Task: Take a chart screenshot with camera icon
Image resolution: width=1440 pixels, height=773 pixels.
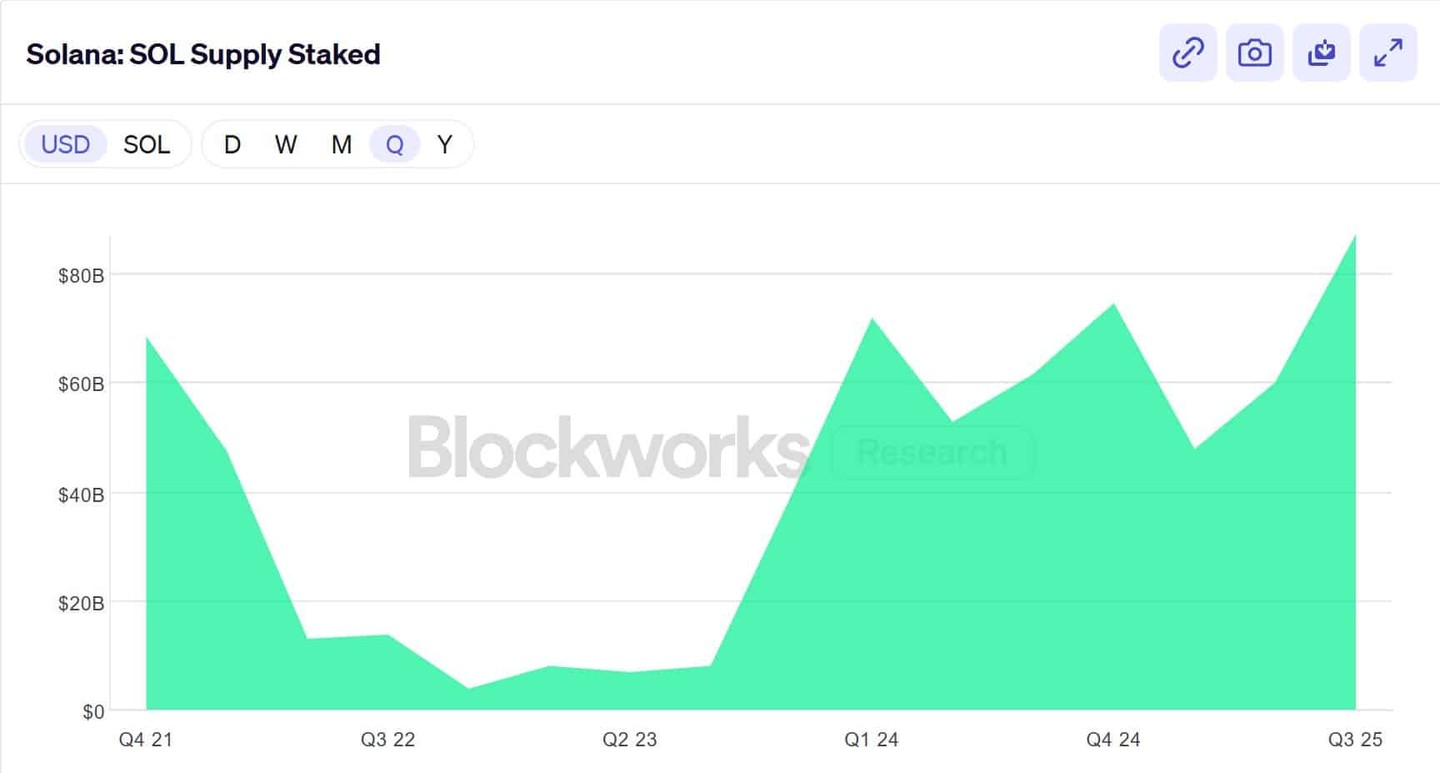Action: pos(1254,53)
